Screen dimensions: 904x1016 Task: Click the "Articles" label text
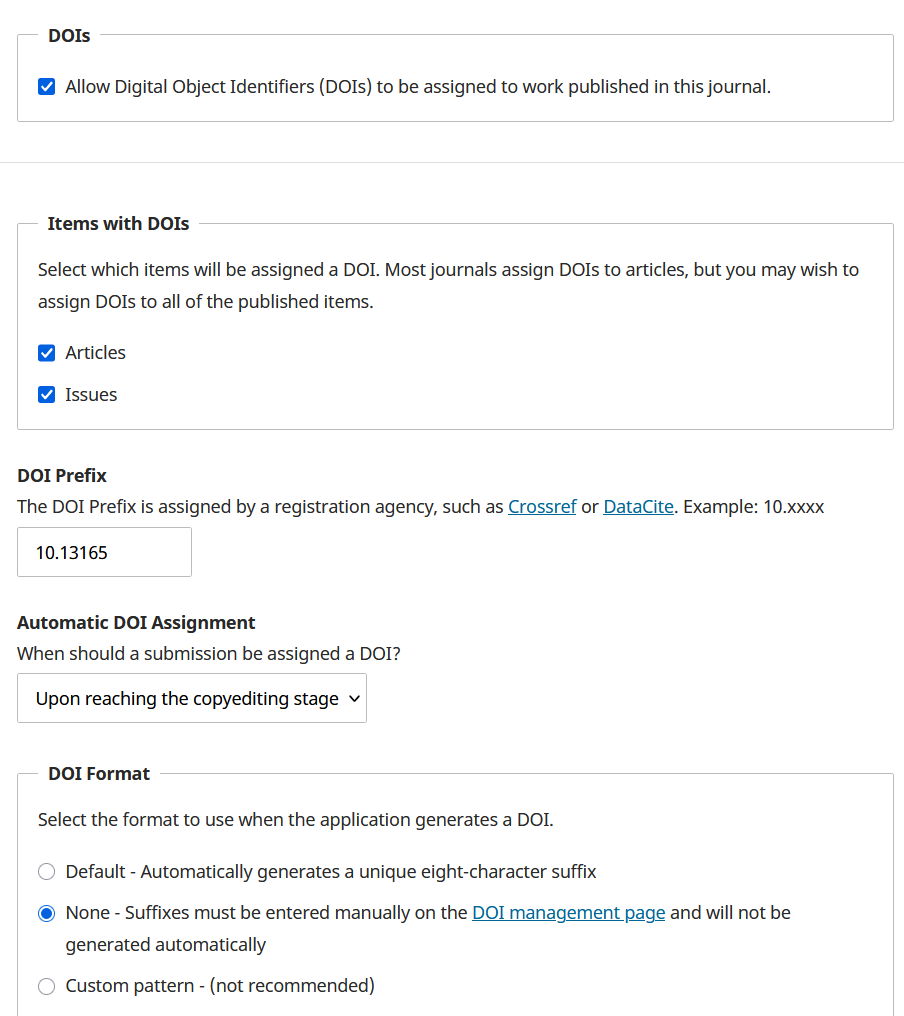pyautogui.click(x=96, y=353)
